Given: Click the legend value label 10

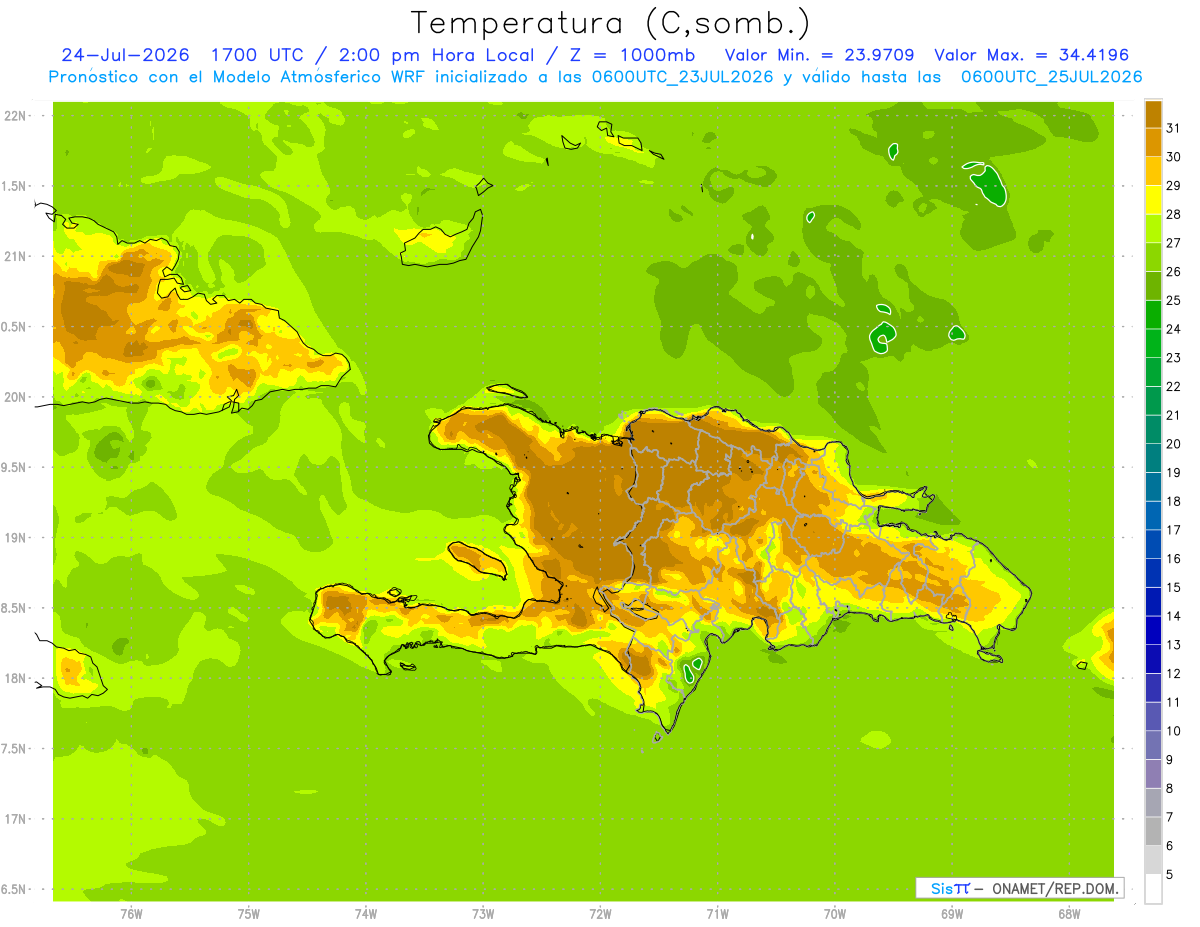Looking at the screenshot, I should pos(1174,731).
